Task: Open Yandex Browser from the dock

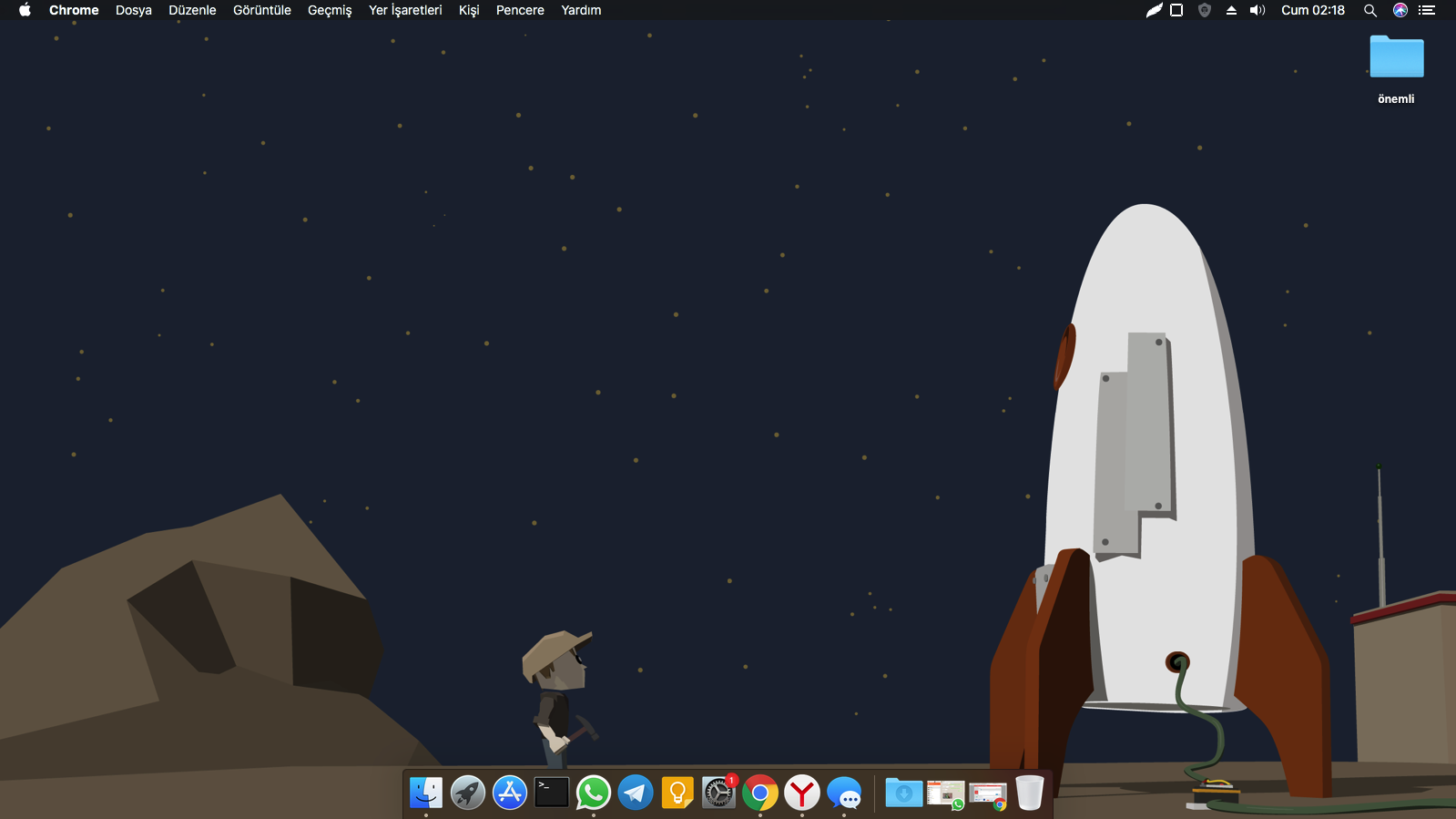Action: (802, 793)
